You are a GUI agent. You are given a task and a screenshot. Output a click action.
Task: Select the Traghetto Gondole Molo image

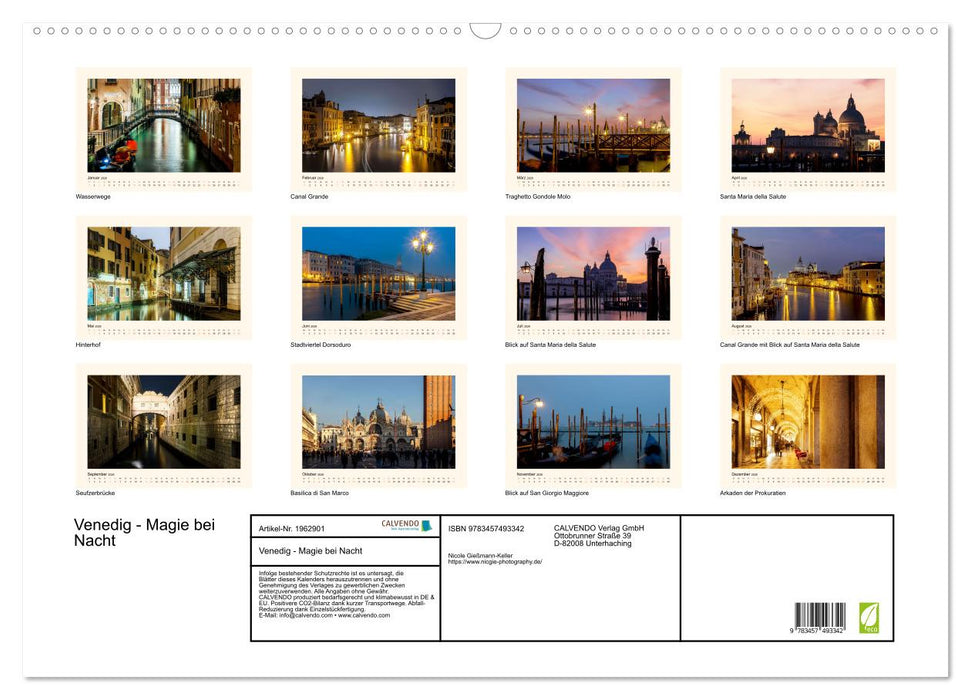click(593, 125)
